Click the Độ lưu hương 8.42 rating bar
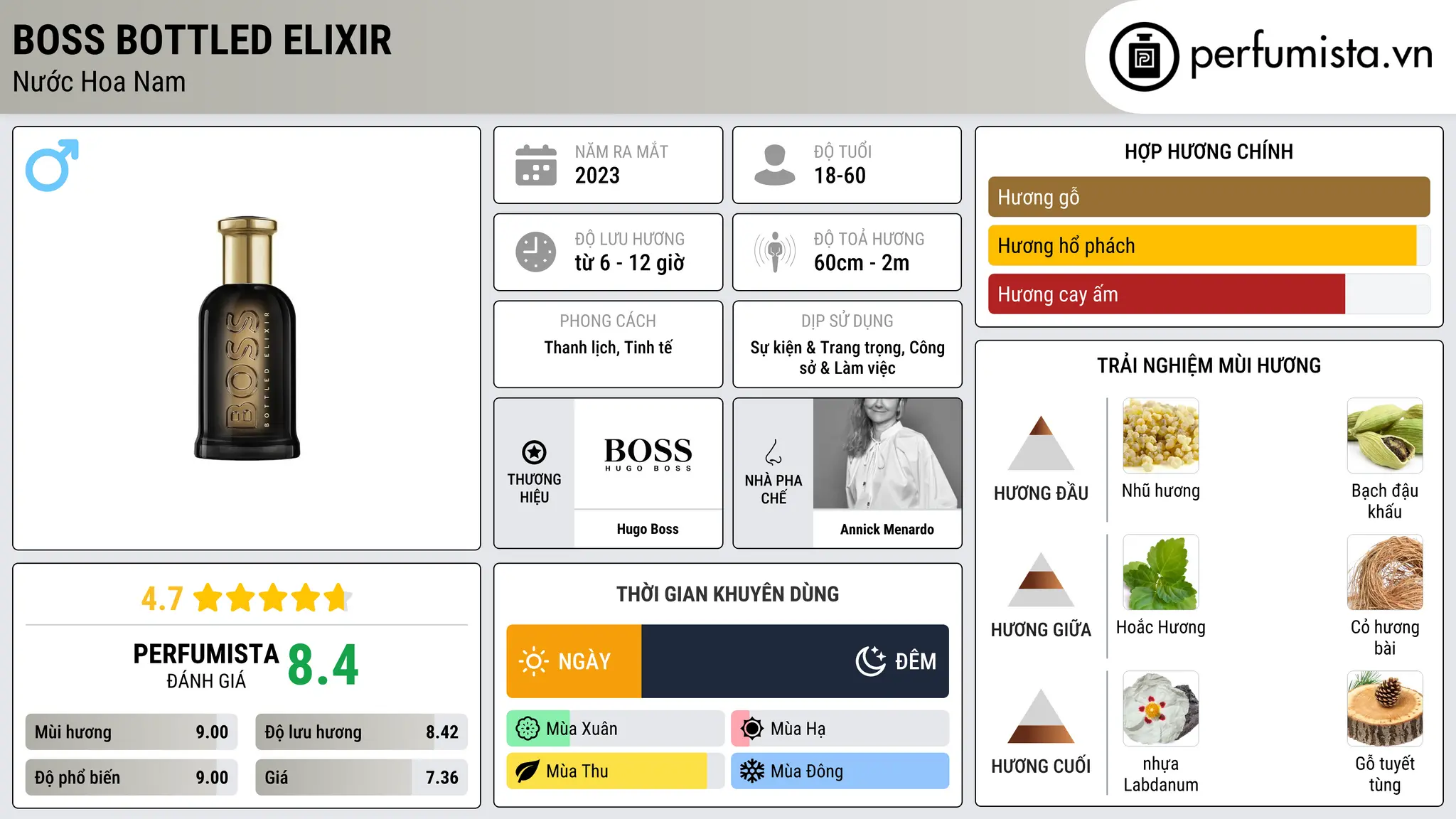 [x=361, y=732]
